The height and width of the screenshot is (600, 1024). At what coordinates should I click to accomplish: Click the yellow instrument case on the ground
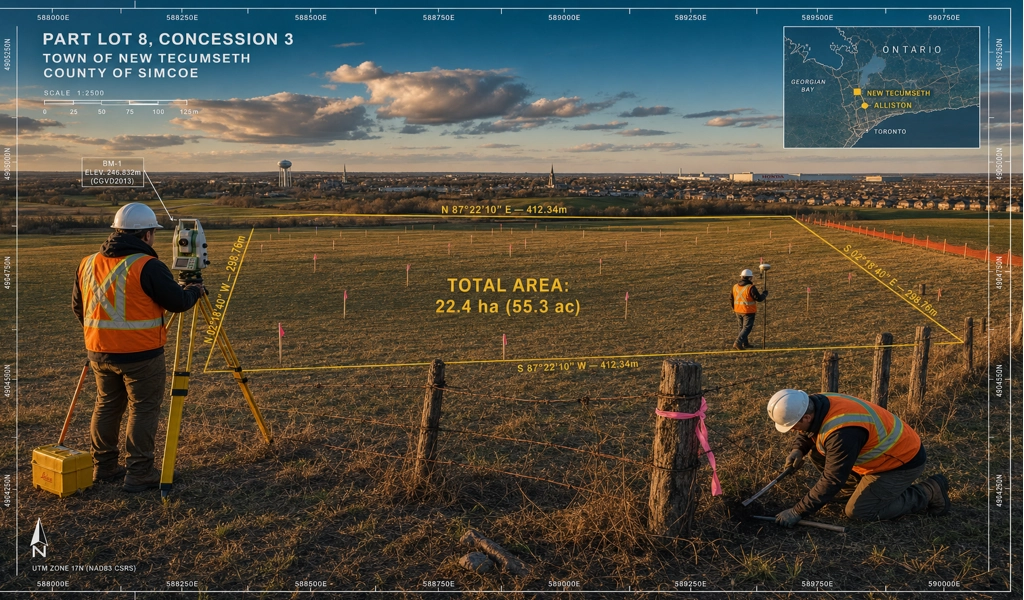(x=62, y=470)
